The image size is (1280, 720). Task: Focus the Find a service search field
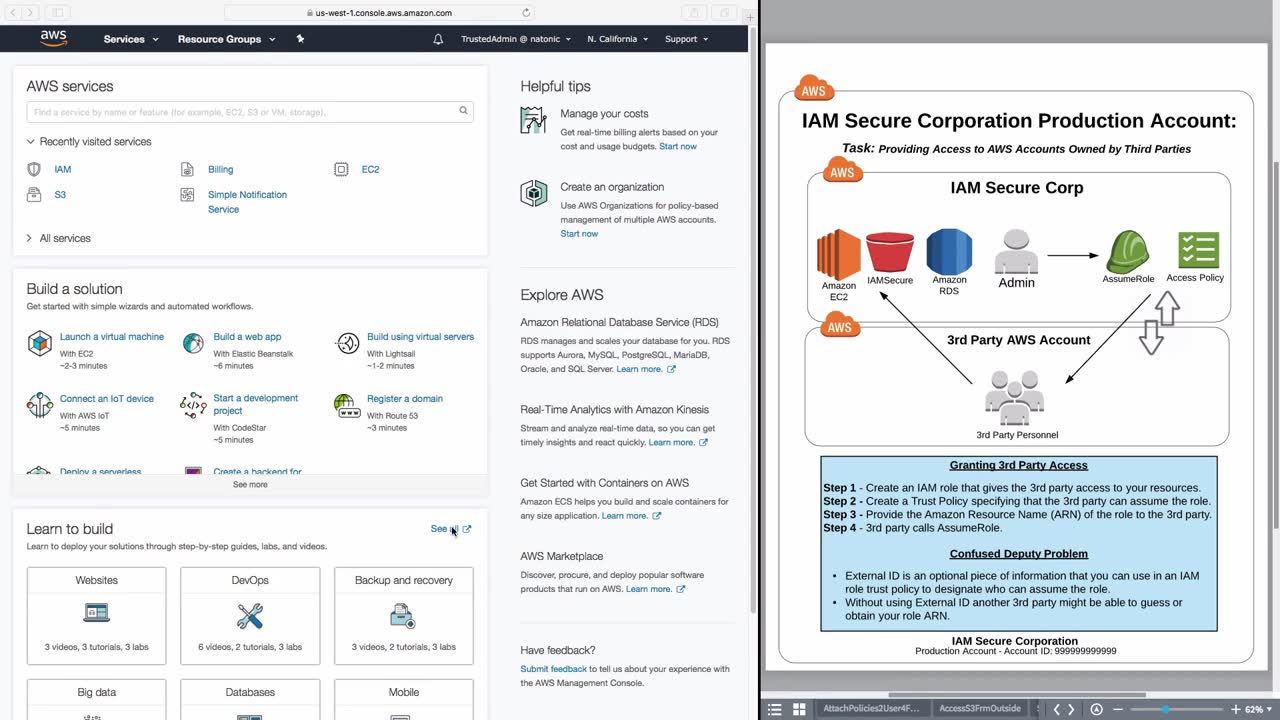(x=250, y=111)
